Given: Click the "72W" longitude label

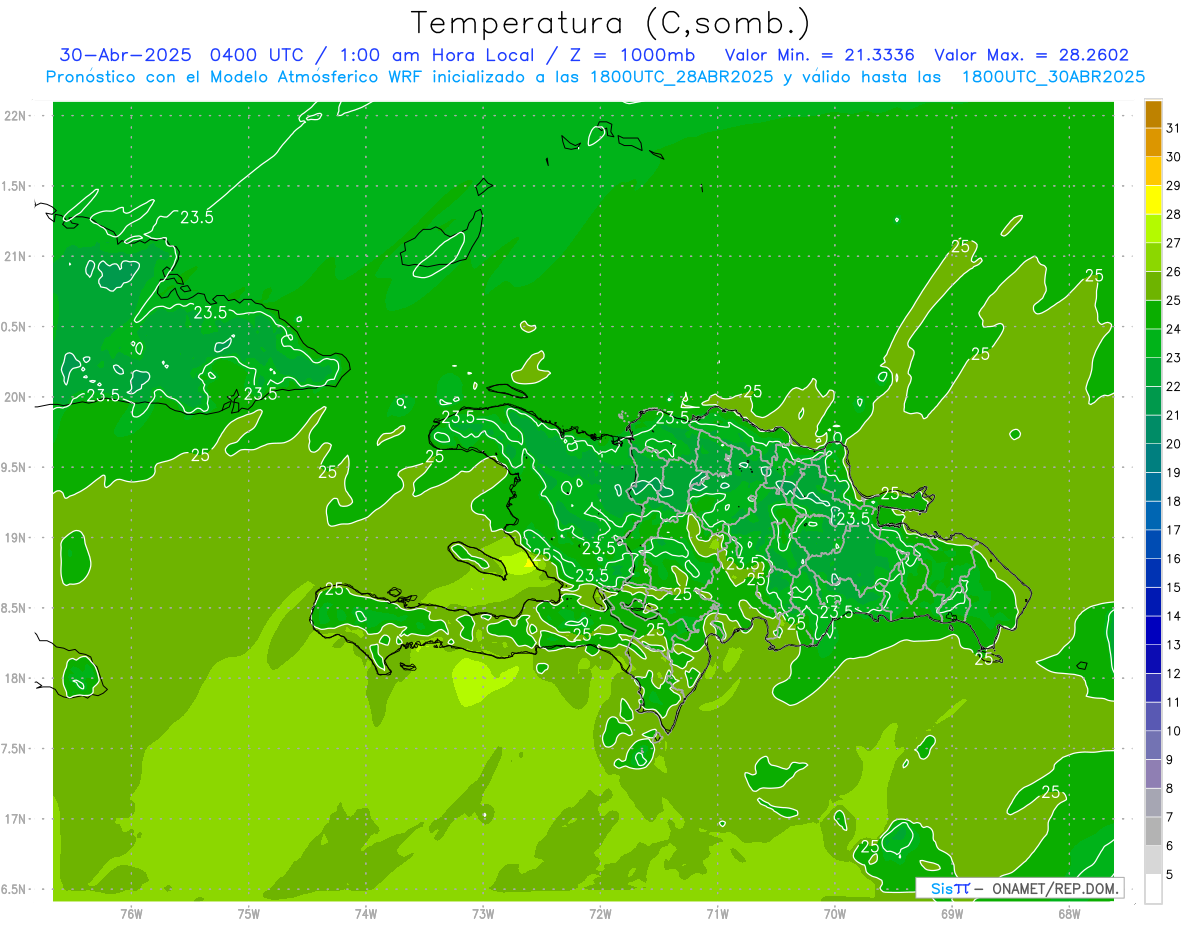Looking at the screenshot, I should (600, 913).
